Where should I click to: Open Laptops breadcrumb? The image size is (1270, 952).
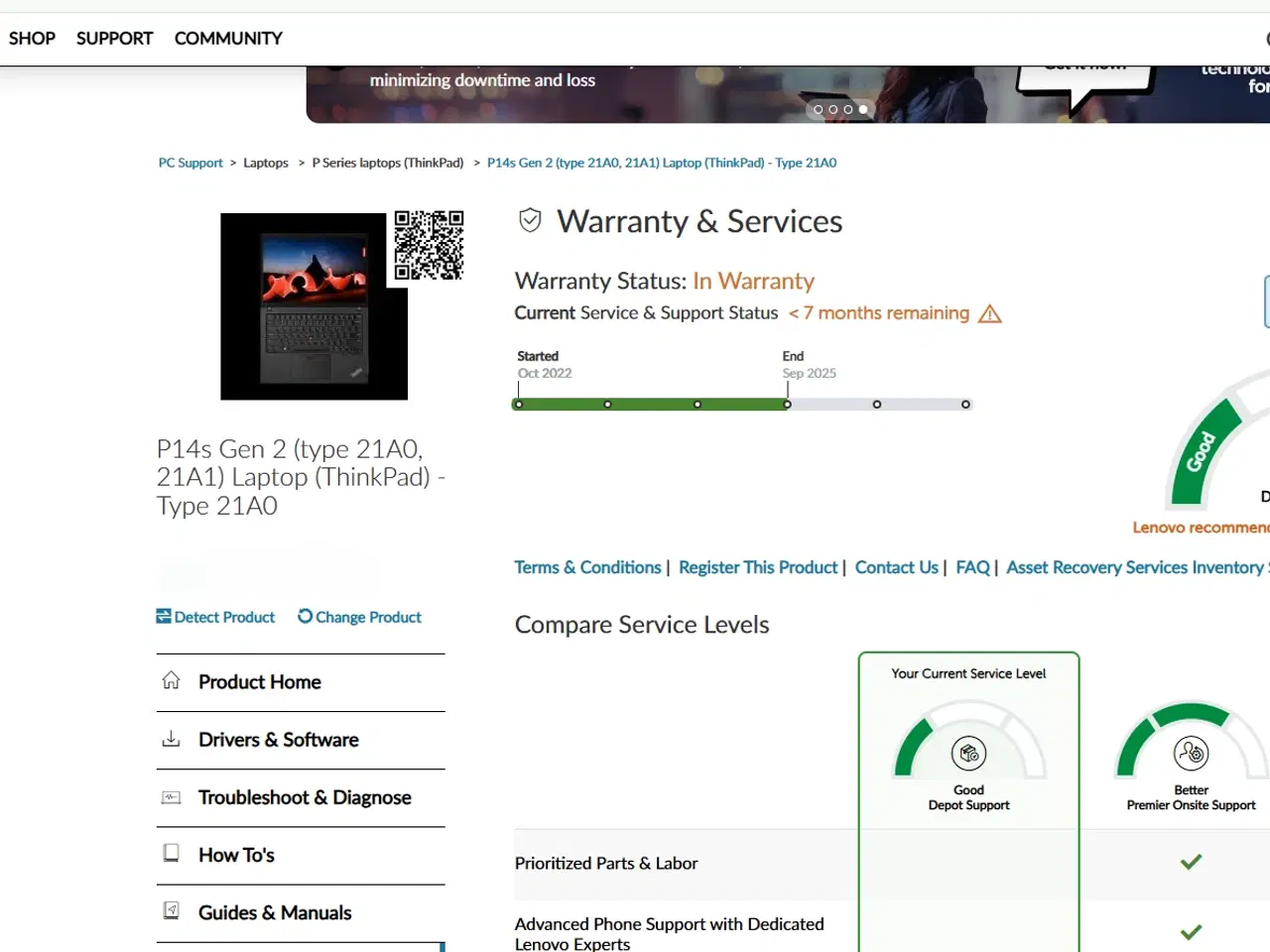[x=266, y=163]
